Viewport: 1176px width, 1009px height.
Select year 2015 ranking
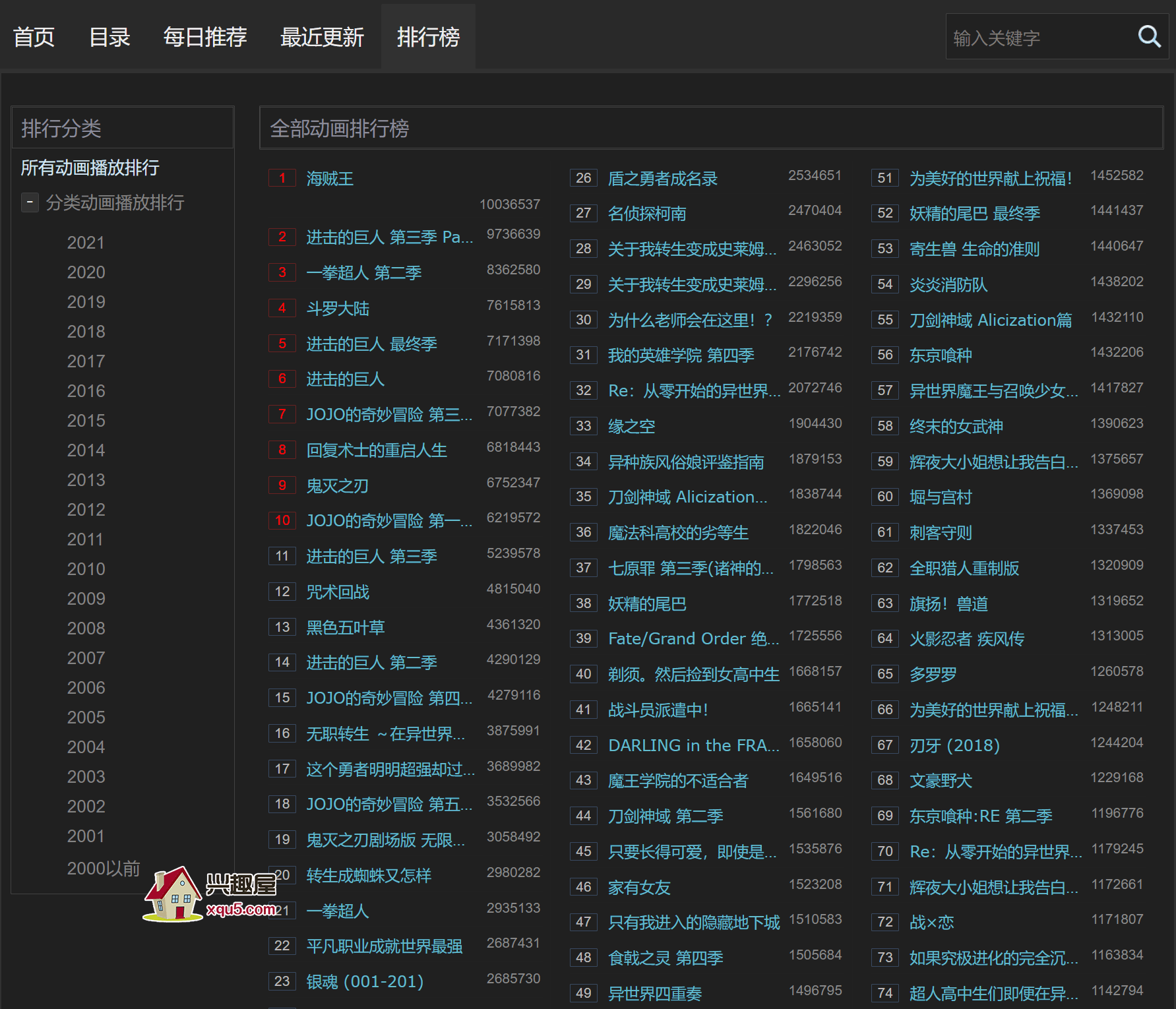coord(86,421)
